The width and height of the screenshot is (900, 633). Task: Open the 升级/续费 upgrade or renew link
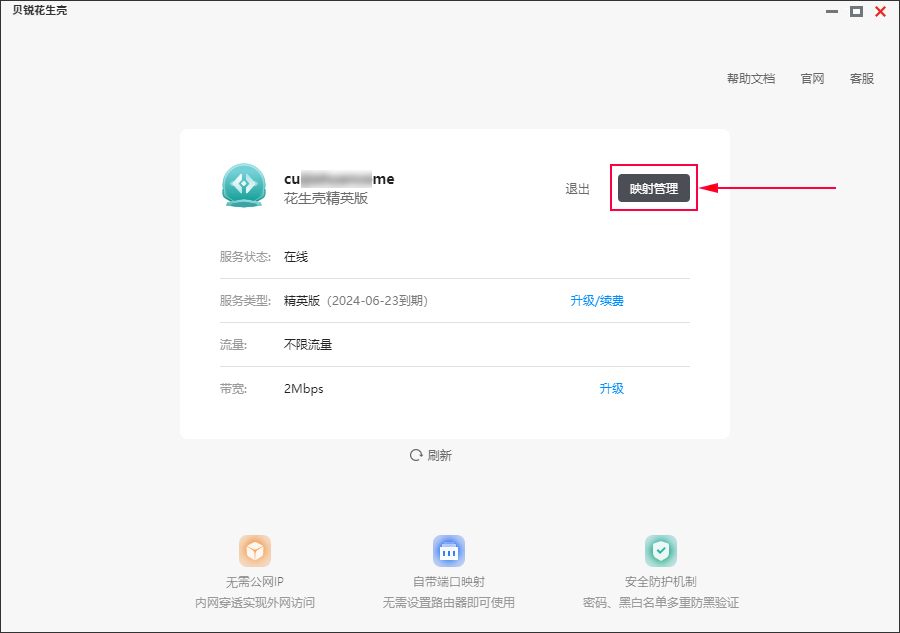coord(597,301)
